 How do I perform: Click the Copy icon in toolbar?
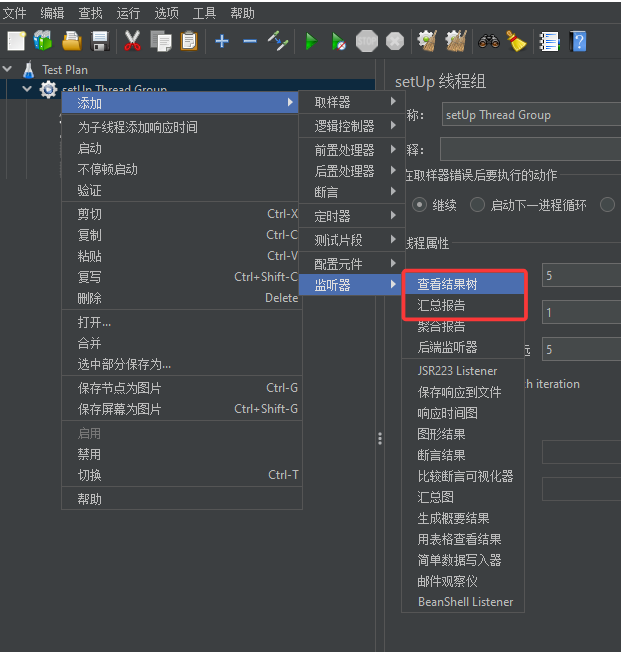point(161,41)
